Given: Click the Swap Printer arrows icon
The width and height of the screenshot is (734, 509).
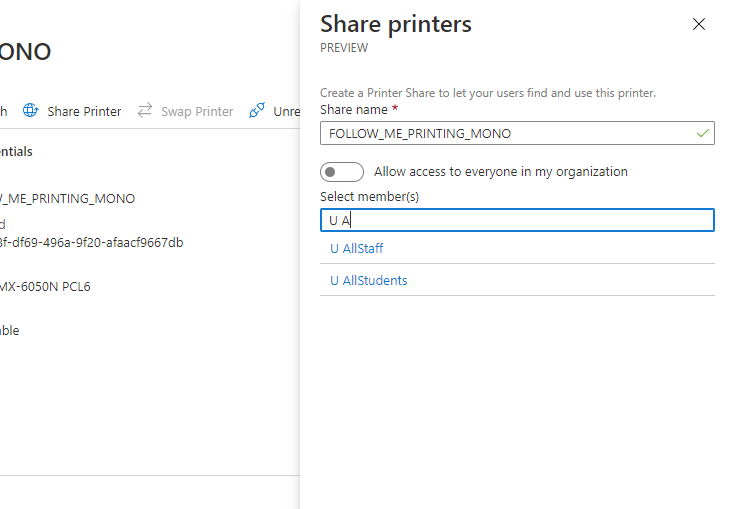Looking at the screenshot, I should pyautogui.click(x=145, y=111).
